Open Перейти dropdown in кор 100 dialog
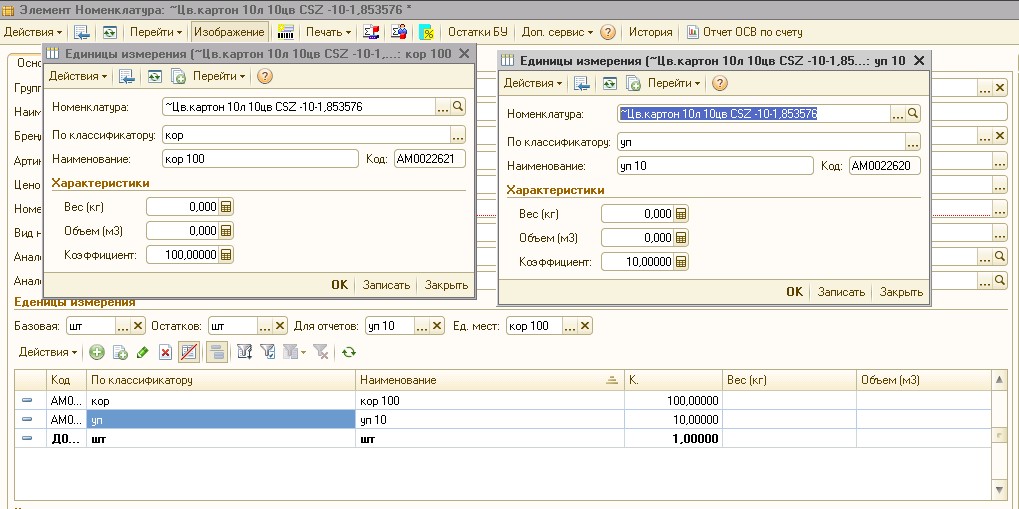Screen dimensions: 1019x509 219,76
